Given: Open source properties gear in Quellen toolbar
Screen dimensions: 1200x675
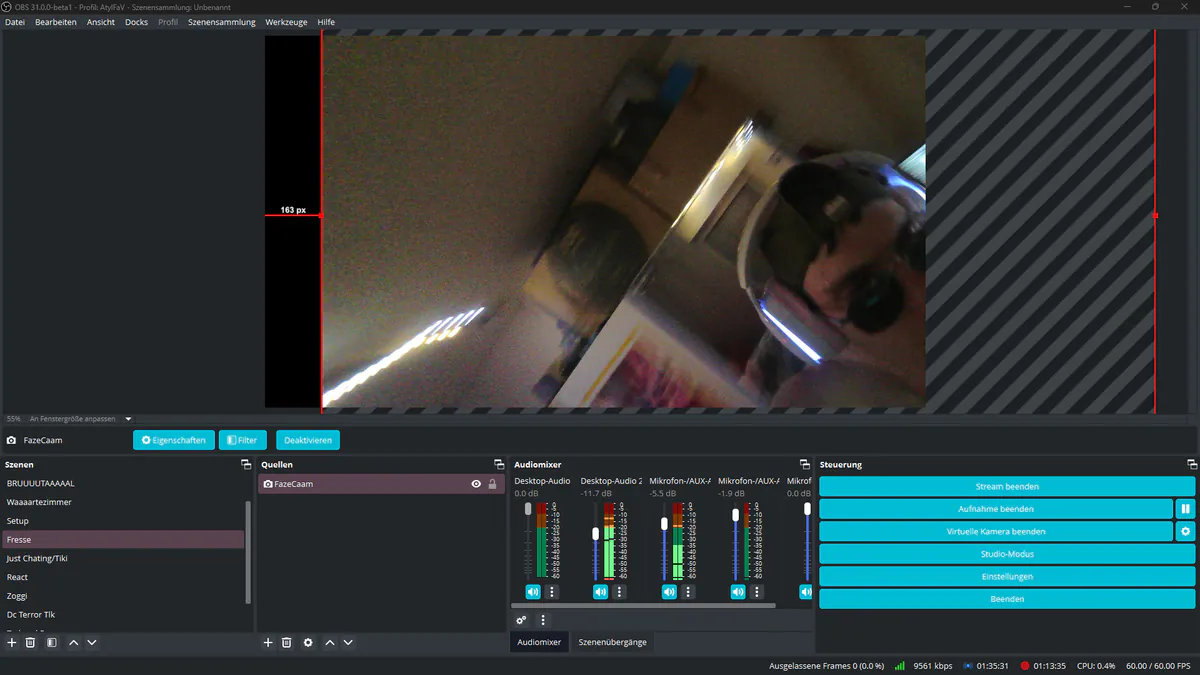Looking at the screenshot, I should [308, 643].
